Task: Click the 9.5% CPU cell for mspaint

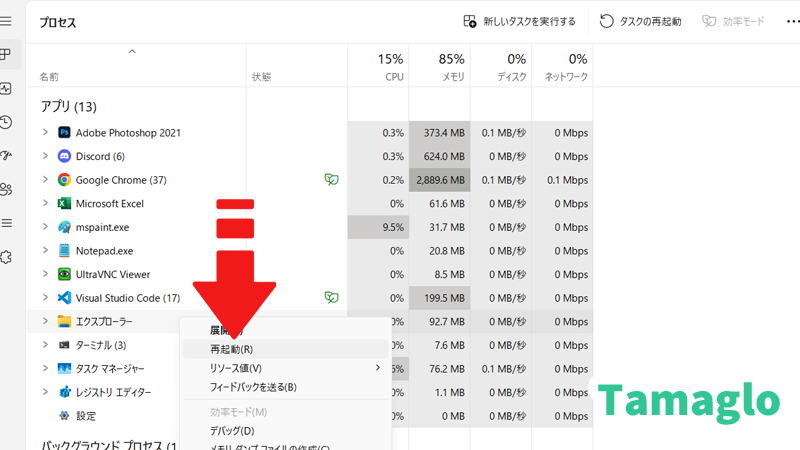Action: coord(378,227)
